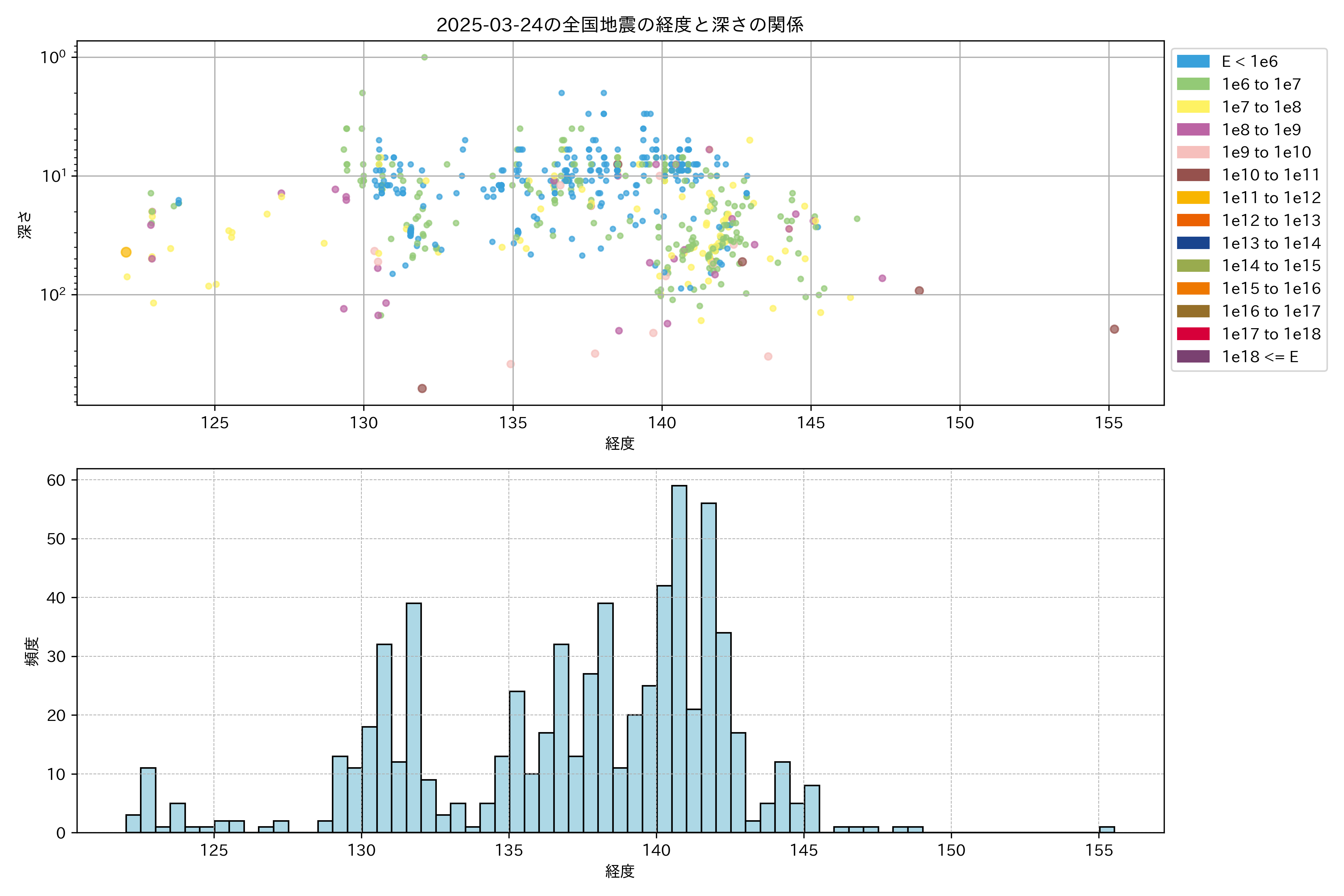Click the '1e18 <= E' legend label
Screen dimensions: 1344x896
[1259, 357]
